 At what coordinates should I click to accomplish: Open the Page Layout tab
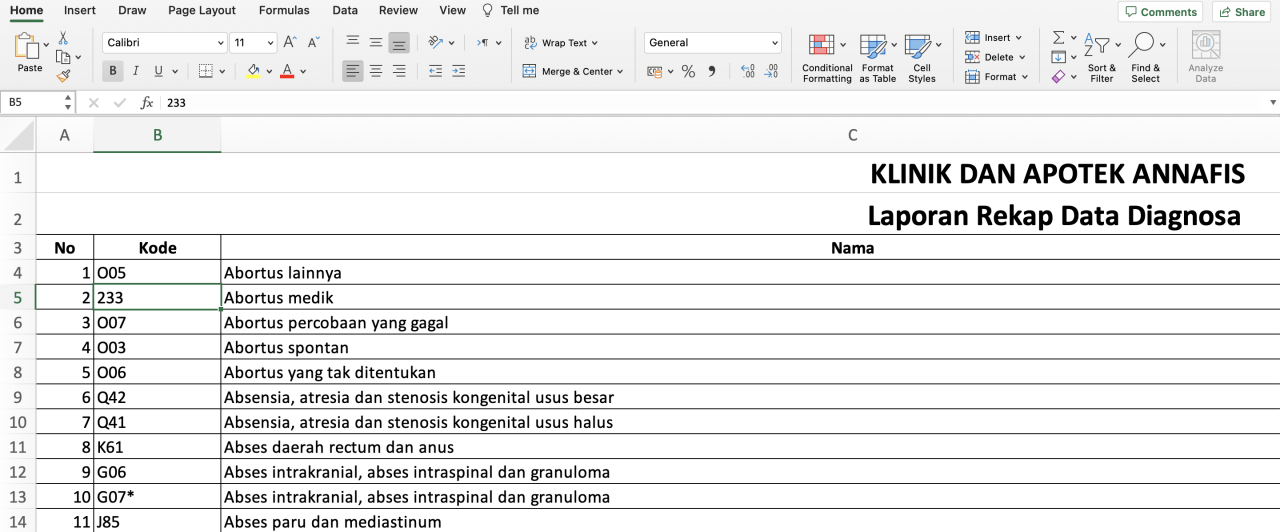click(x=202, y=10)
